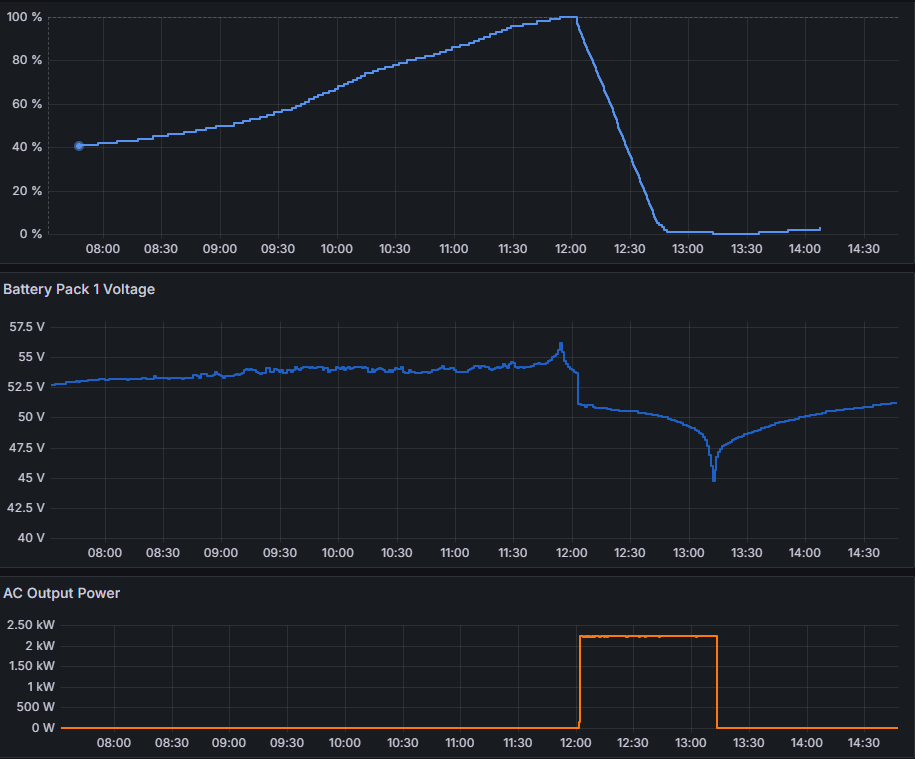Click 13:00 on the percentage chart time axis
This screenshot has width=915, height=759.
(x=687, y=249)
